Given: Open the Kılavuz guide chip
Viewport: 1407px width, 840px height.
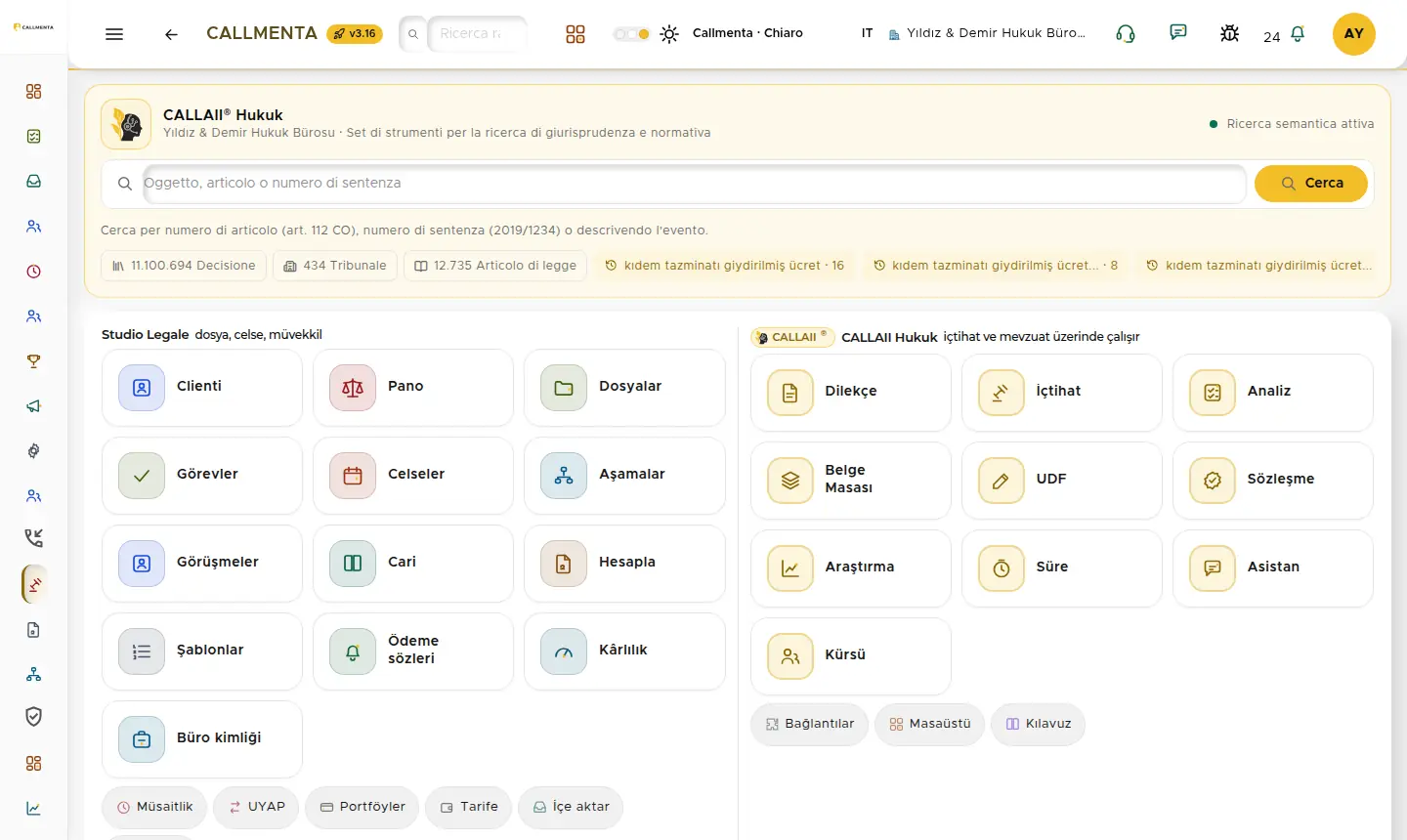Looking at the screenshot, I should point(1038,725).
